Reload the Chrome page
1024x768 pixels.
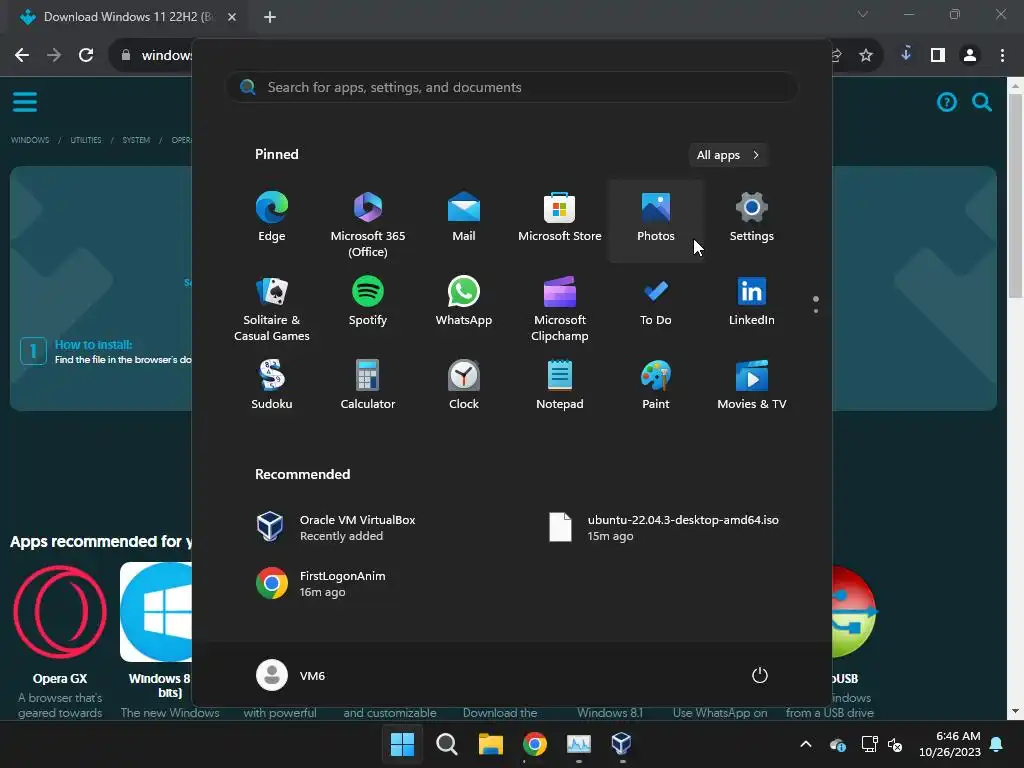coord(86,56)
